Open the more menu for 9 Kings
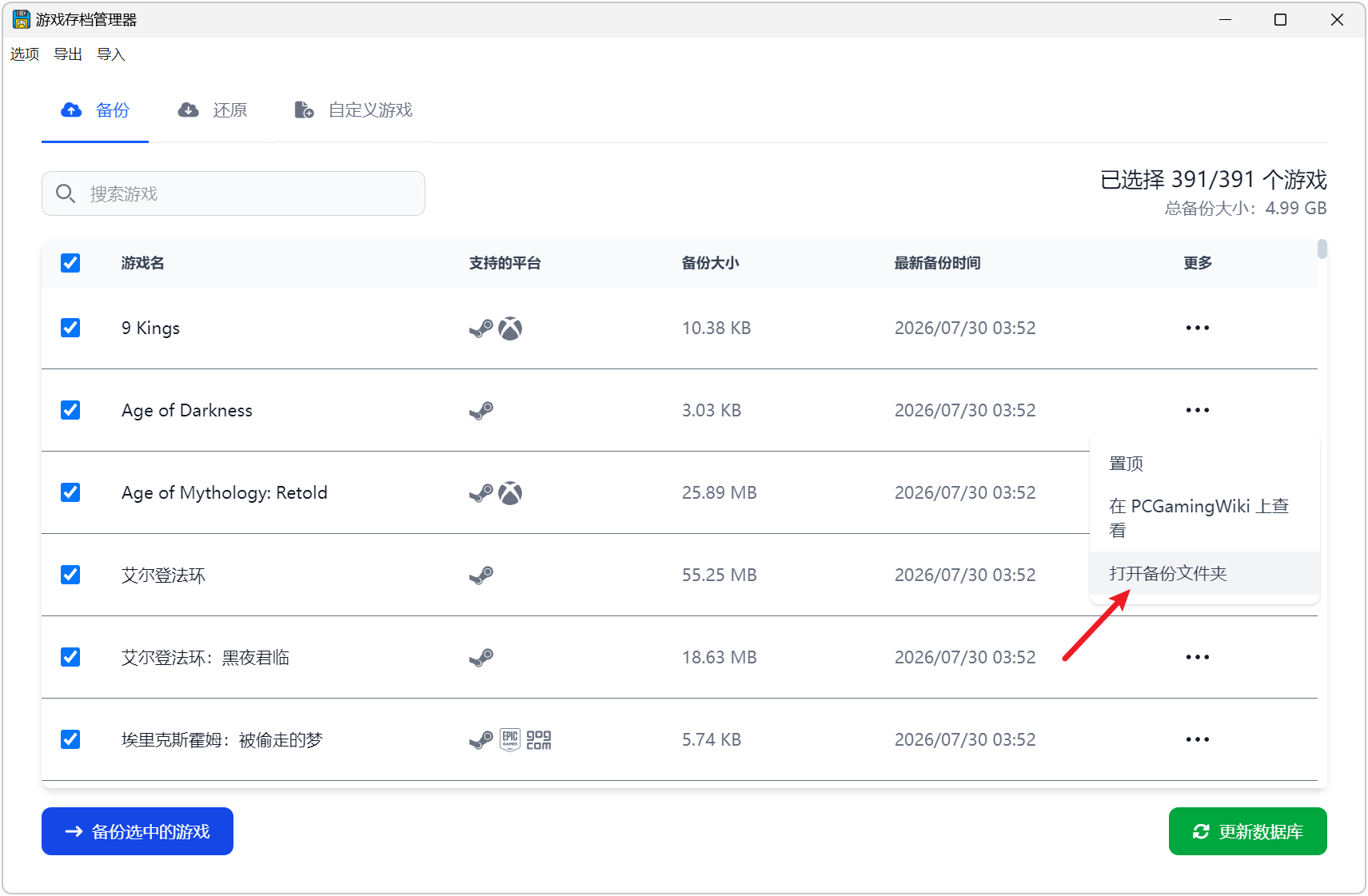The width and height of the screenshot is (1368, 896). coord(1198,328)
